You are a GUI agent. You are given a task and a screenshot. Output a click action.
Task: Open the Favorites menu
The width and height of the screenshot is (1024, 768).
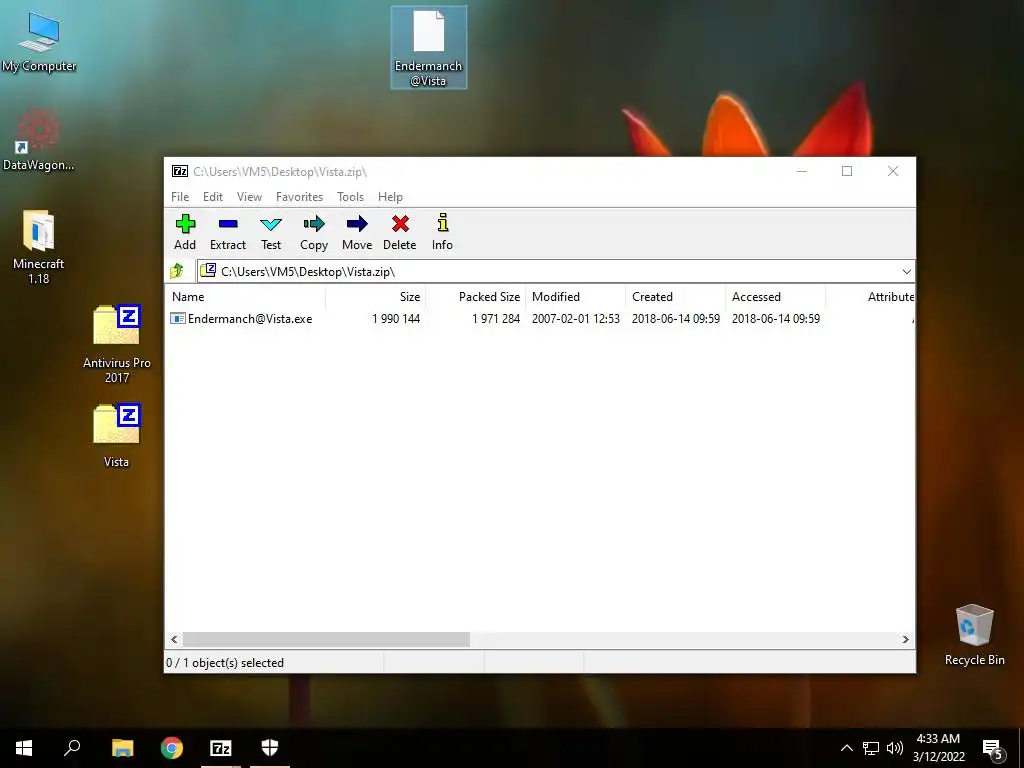(299, 197)
